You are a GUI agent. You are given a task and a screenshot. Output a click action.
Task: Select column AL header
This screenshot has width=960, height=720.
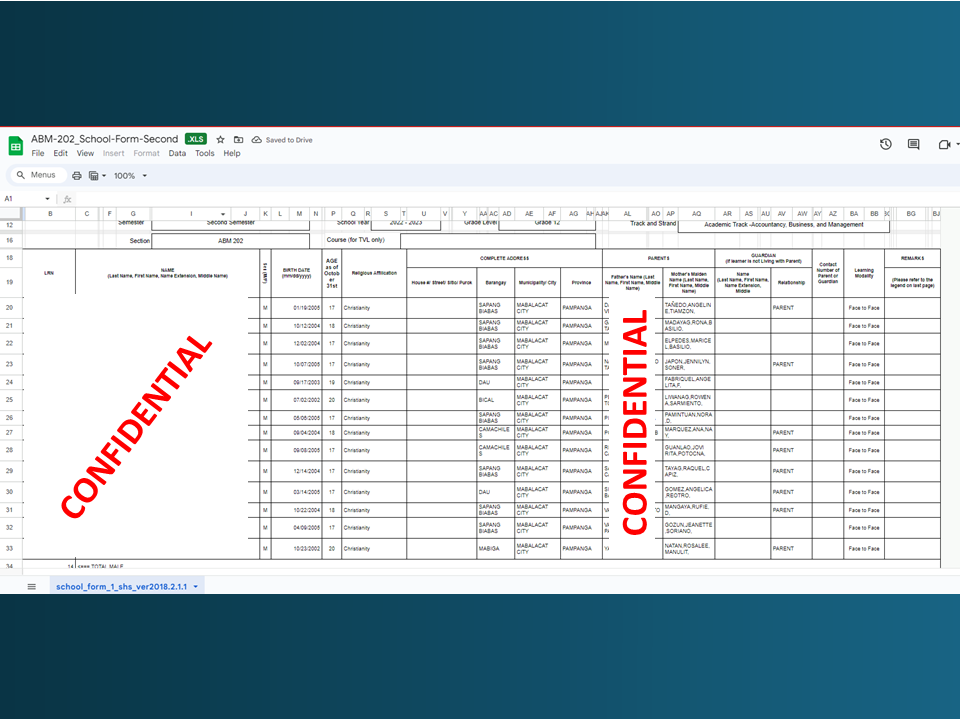click(x=627, y=214)
